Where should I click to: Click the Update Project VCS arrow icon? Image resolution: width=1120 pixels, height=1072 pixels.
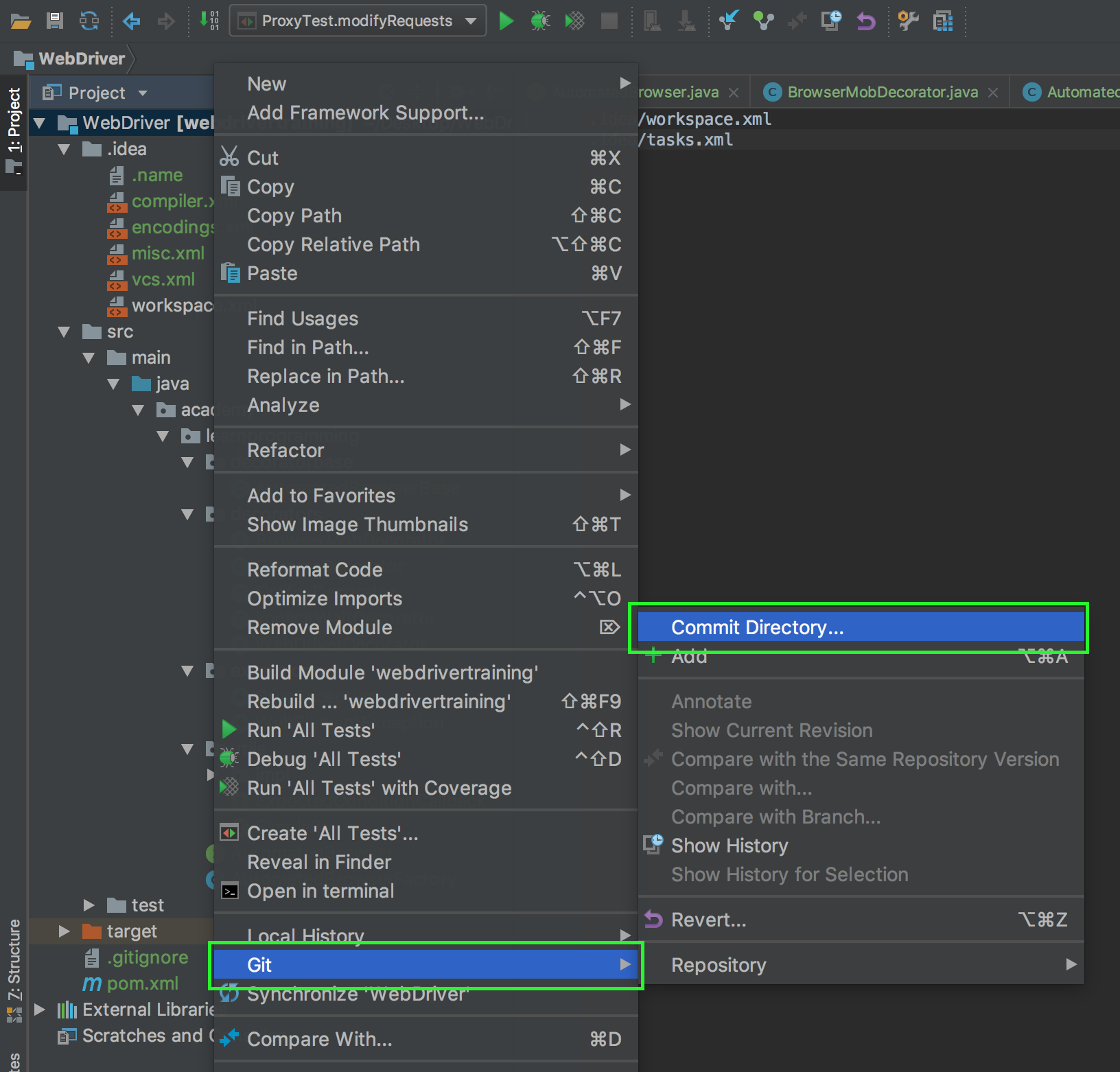pos(728,21)
